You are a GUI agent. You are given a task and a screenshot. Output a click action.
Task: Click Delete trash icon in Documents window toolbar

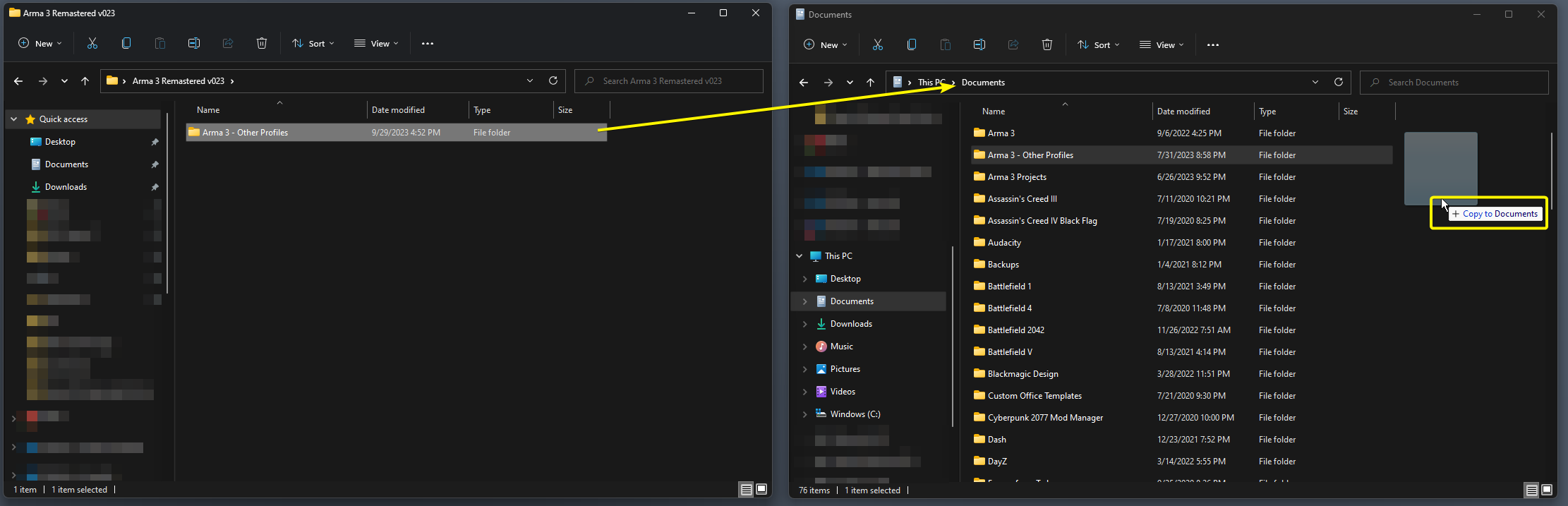coord(1047,44)
